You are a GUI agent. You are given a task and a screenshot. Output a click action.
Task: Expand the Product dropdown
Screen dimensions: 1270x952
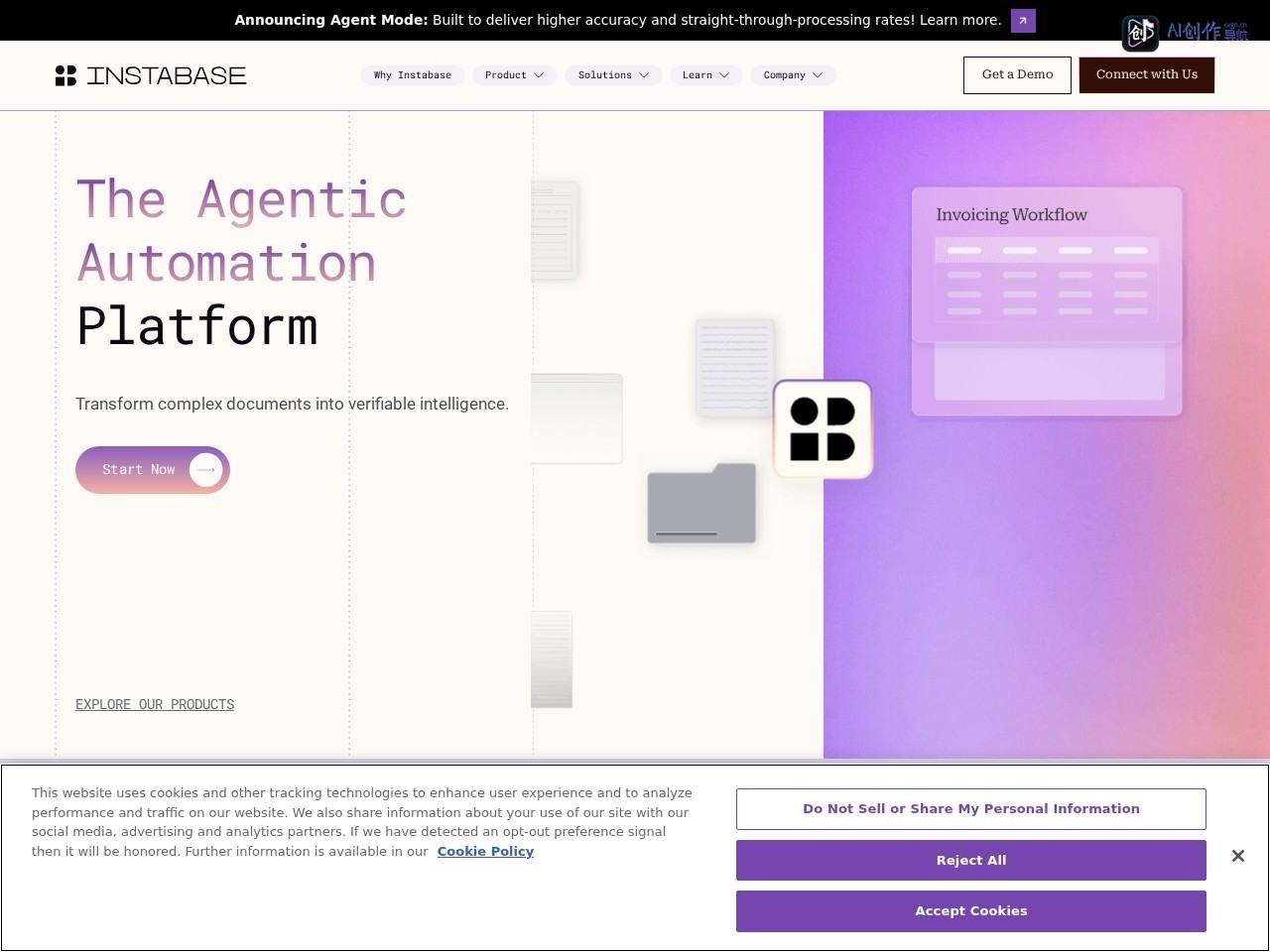point(514,75)
